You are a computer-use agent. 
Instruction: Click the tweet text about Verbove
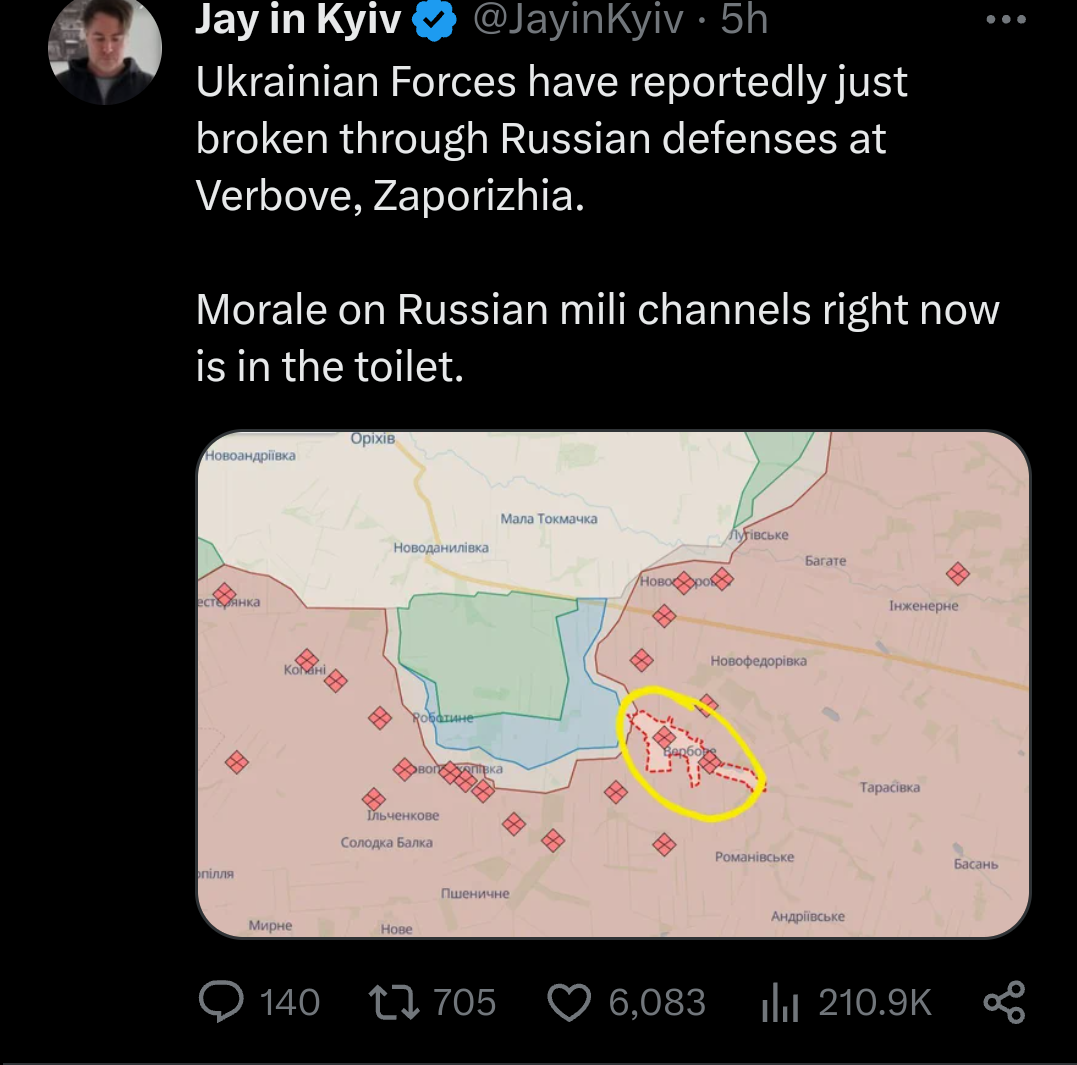(x=550, y=139)
